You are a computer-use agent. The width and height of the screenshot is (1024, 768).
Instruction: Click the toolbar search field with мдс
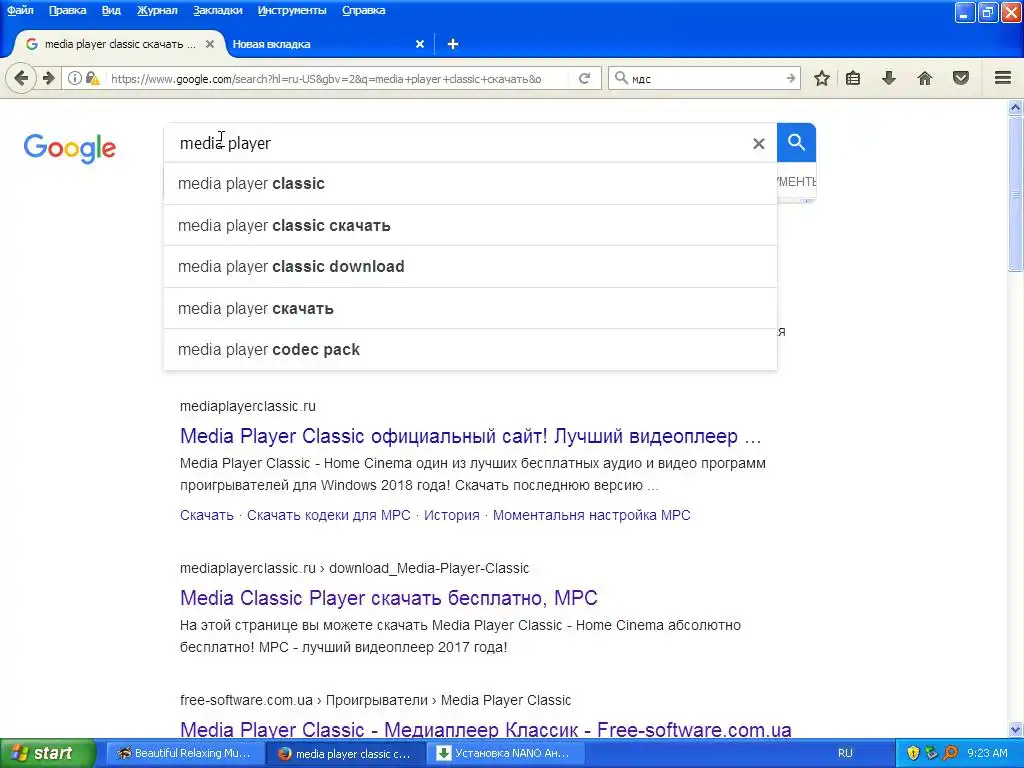(x=705, y=78)
